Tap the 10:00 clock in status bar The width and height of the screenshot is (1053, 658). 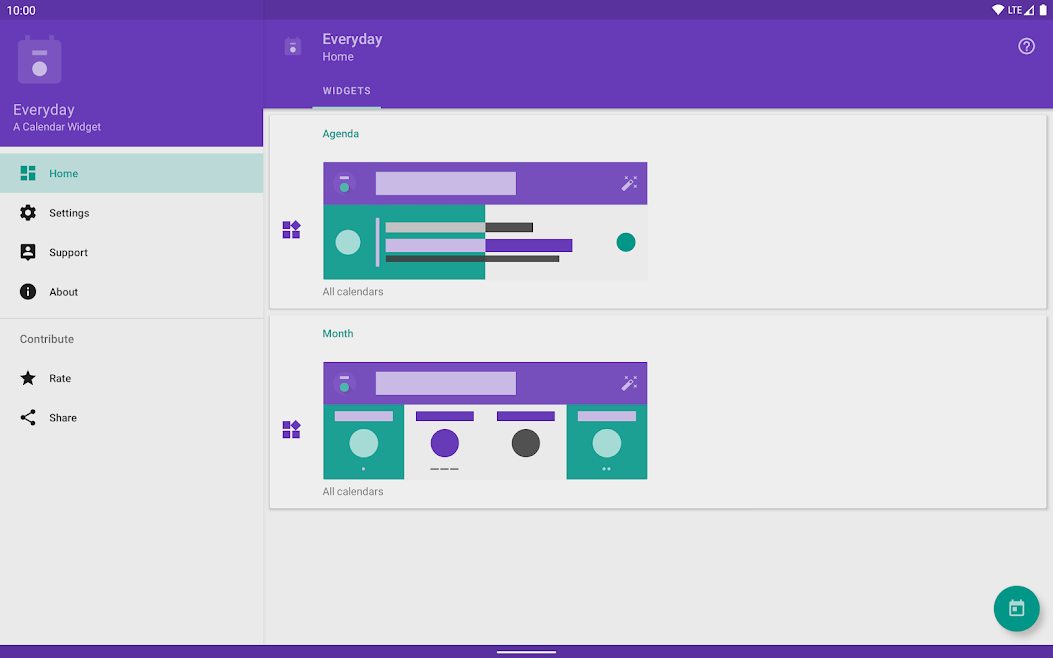click(21, 10)
